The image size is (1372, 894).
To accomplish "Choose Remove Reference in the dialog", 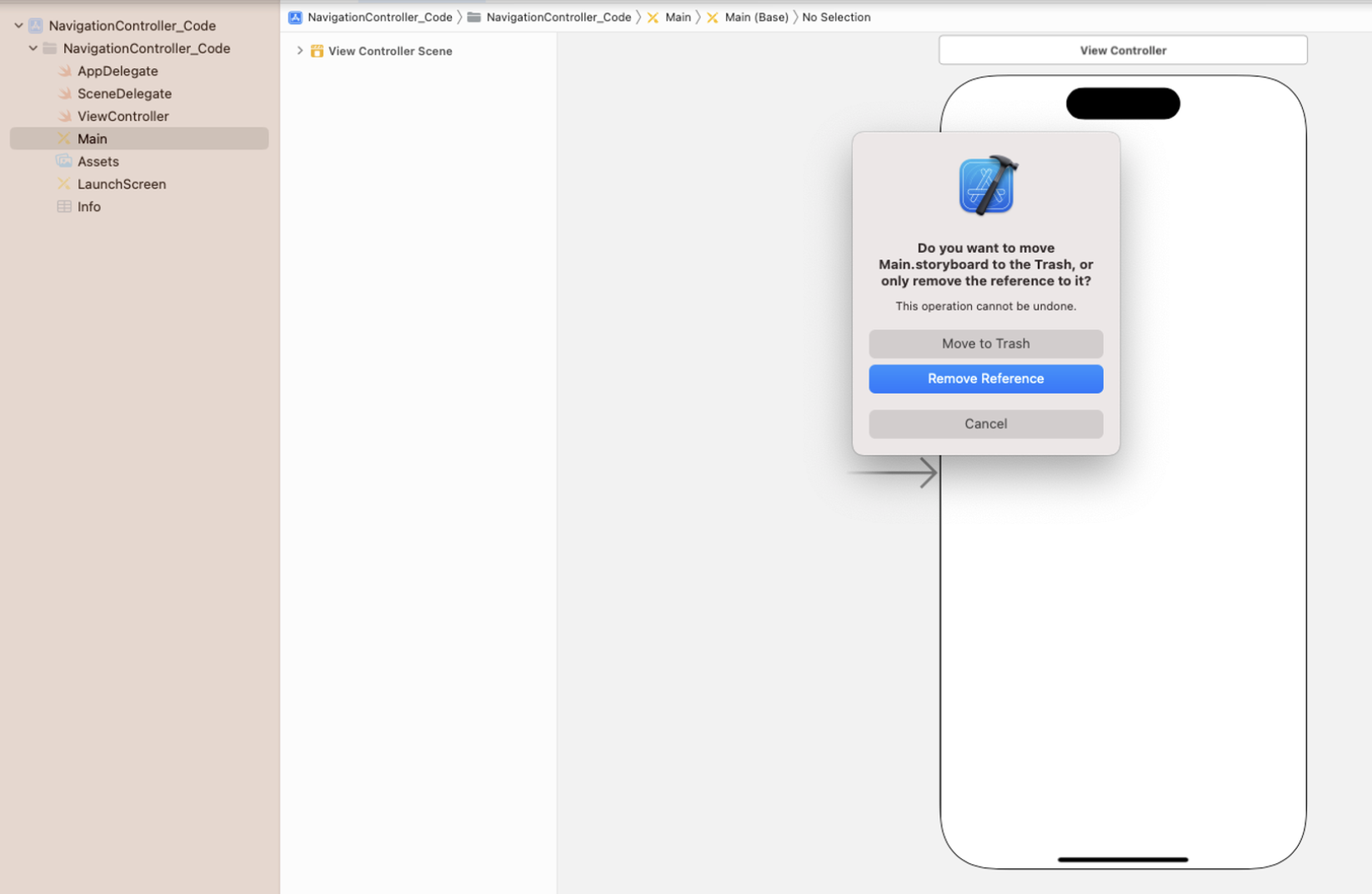I will pos(985,379).
